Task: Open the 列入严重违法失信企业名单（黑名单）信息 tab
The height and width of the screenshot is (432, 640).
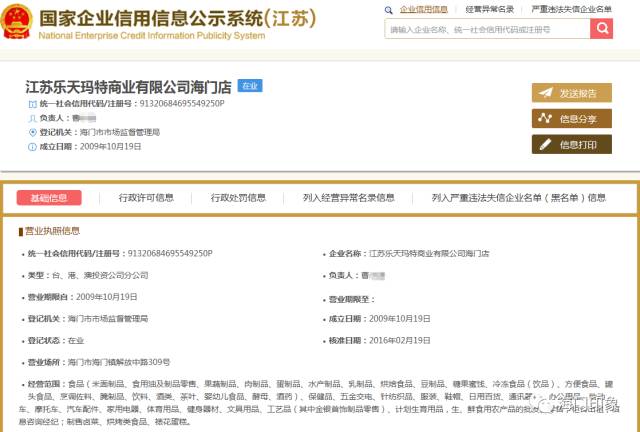Action: click(x=519, y=198)
